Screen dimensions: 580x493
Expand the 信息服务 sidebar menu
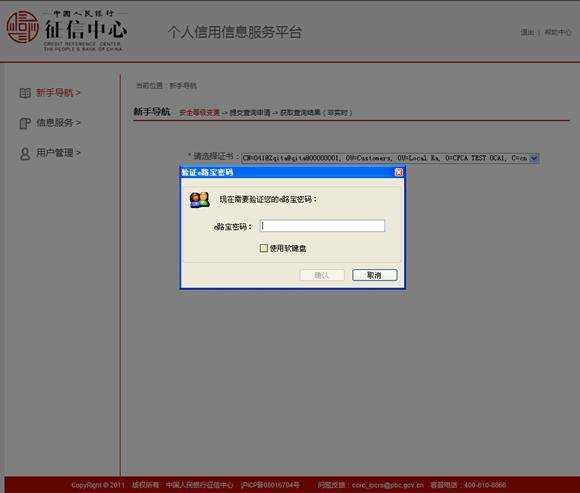click(x=58, y=123)
